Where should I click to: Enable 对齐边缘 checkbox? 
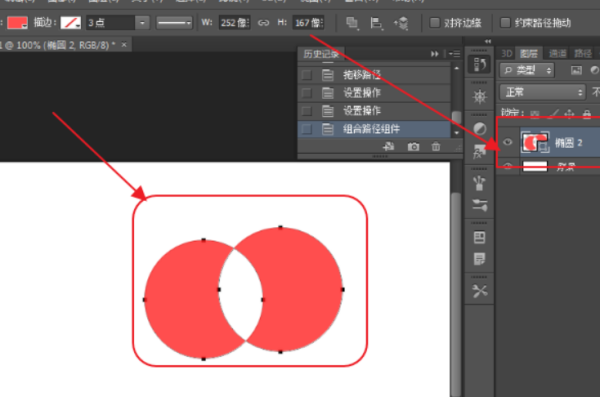434,23
